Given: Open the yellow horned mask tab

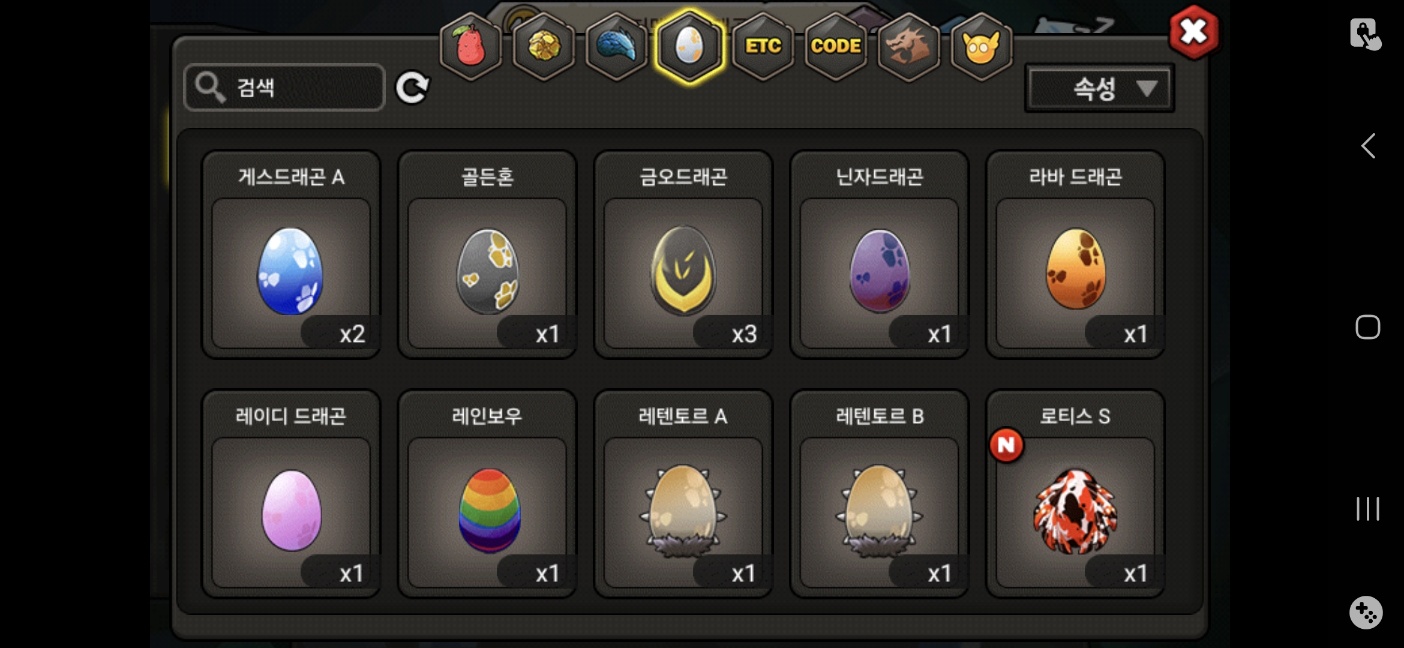Looking at the screenshot, I should pyautogui.click(x=981, y=46).
